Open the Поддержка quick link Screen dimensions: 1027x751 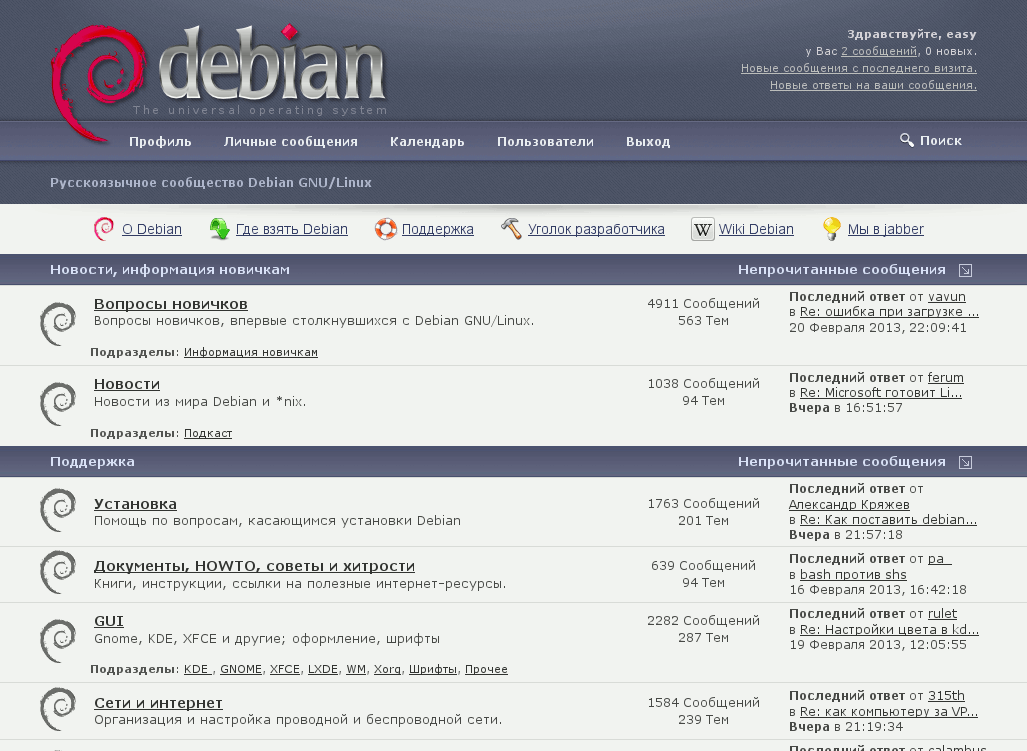point(438,229)
